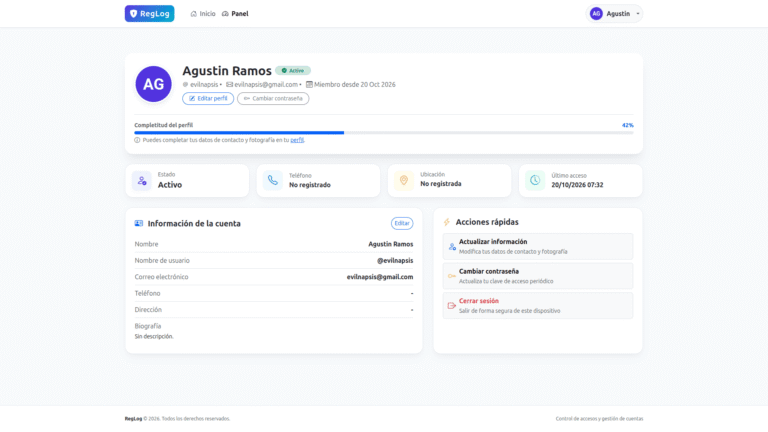Click the calendar icon before Miembro desde
The height and width of the screenshot is (432, 768).
309,85
